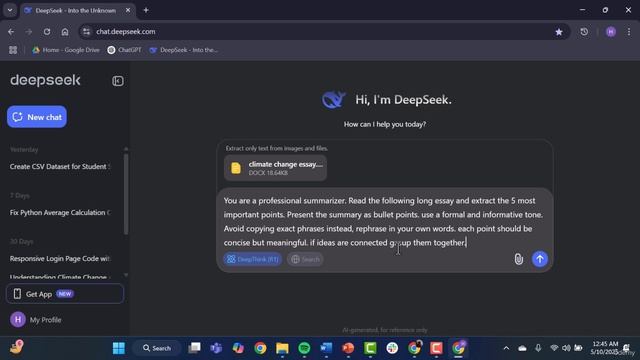
Task: Open Microsoft Word from taskbar
Action: coord(326,348)
